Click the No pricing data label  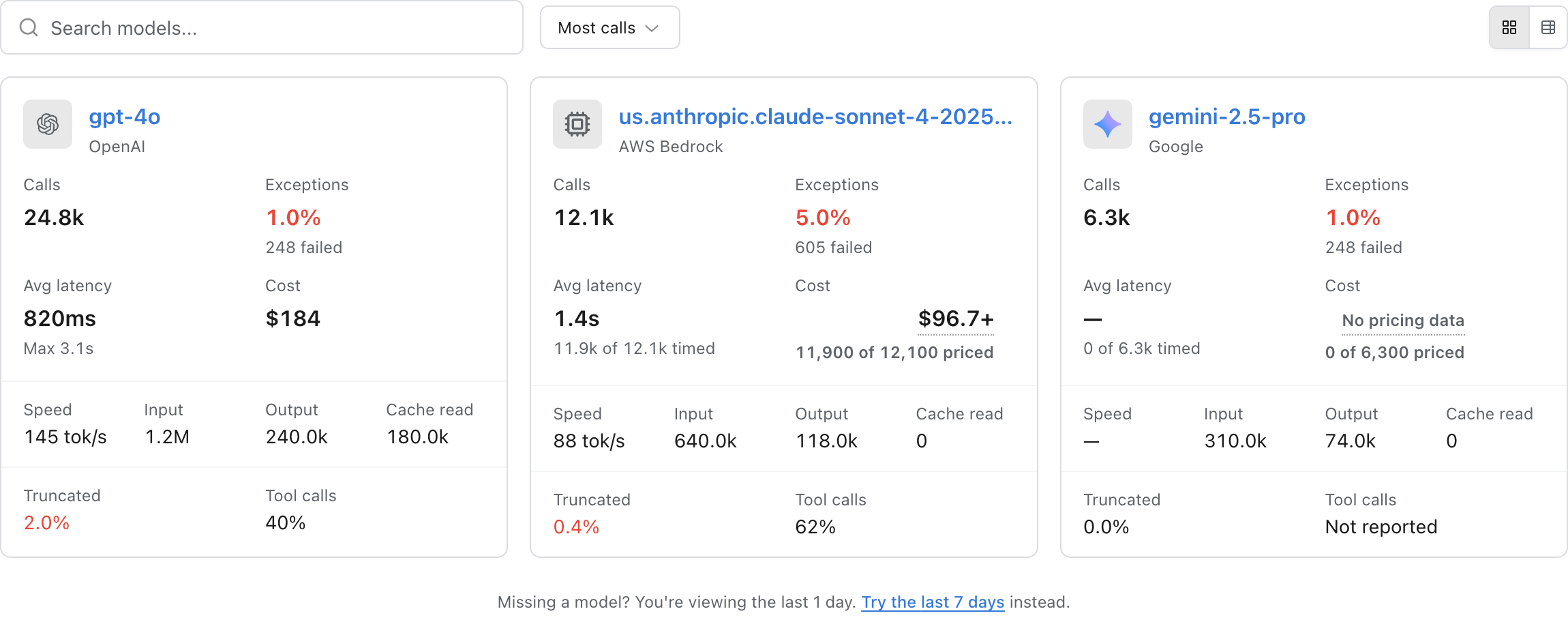(1403, 321)
